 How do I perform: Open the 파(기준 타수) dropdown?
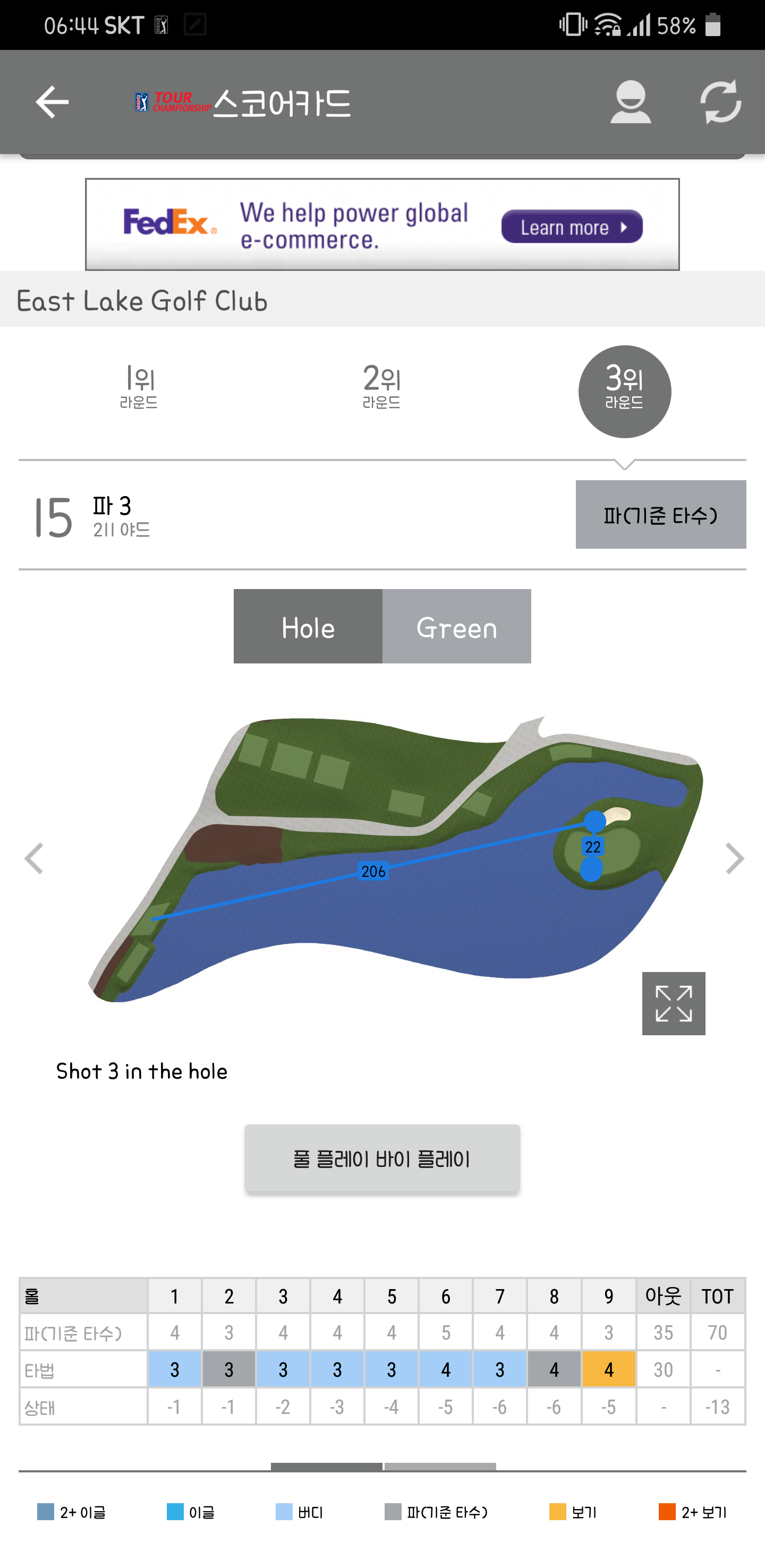tap(660, 514)
